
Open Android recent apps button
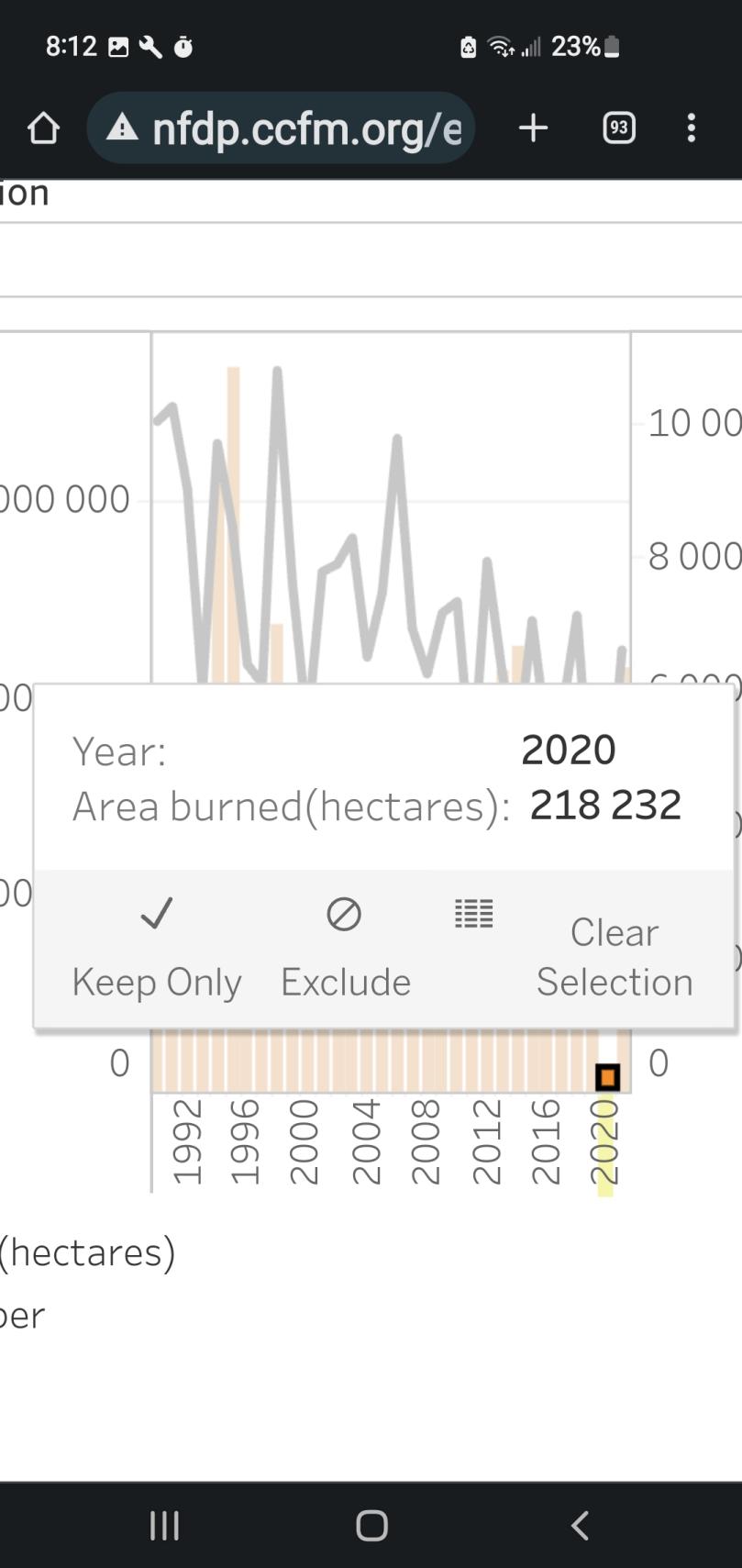164,1526
